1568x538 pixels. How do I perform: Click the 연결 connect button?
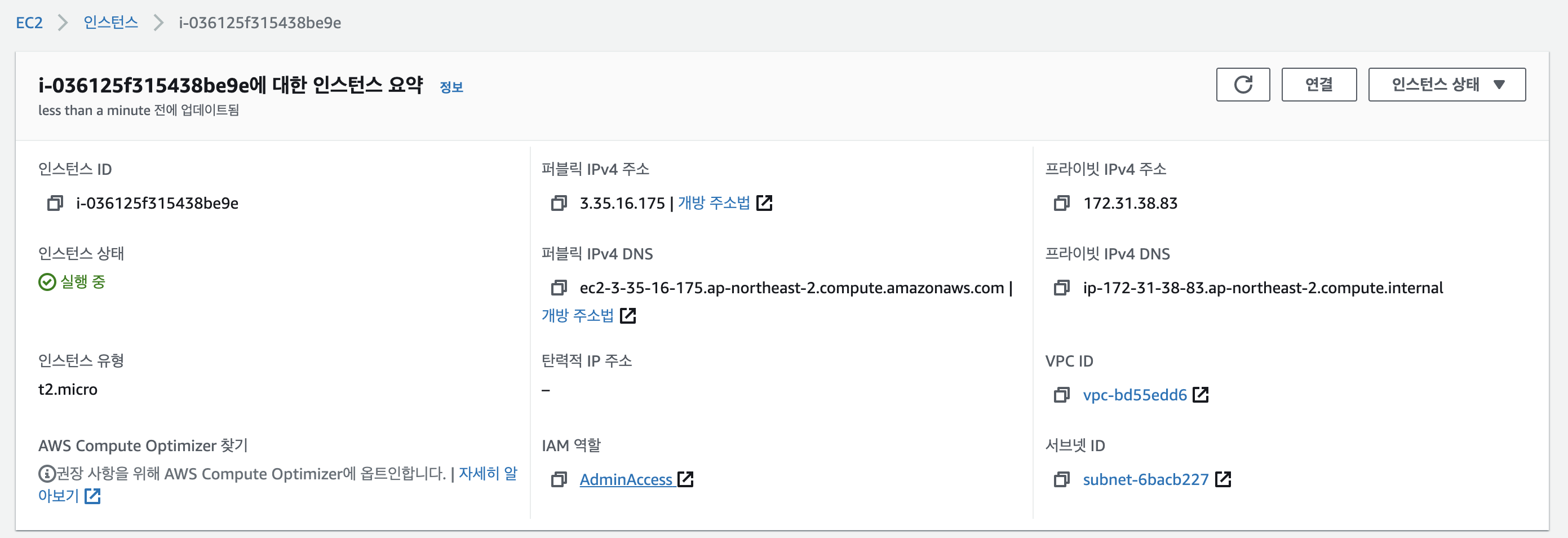[x=1318, y=84]
